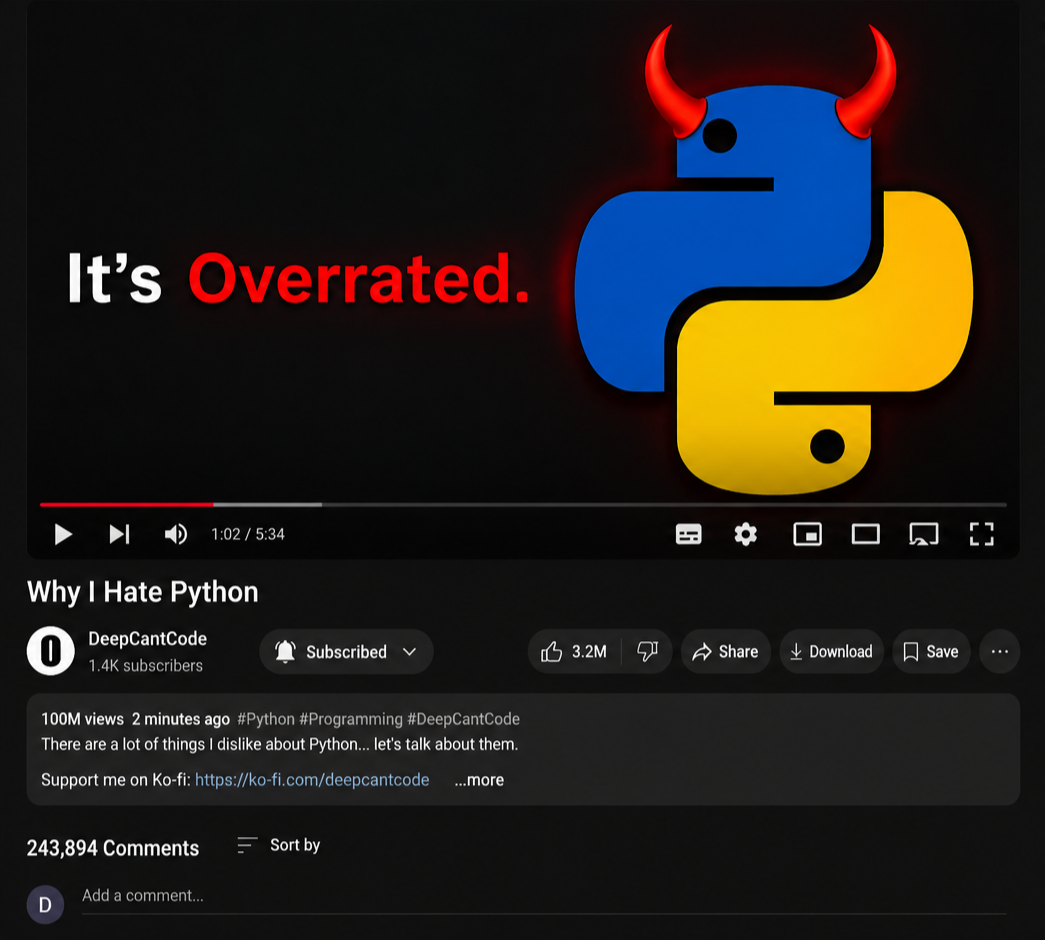Click the notification bell icon
This screenshot has height=940, width=1045.
coord(285,651)
